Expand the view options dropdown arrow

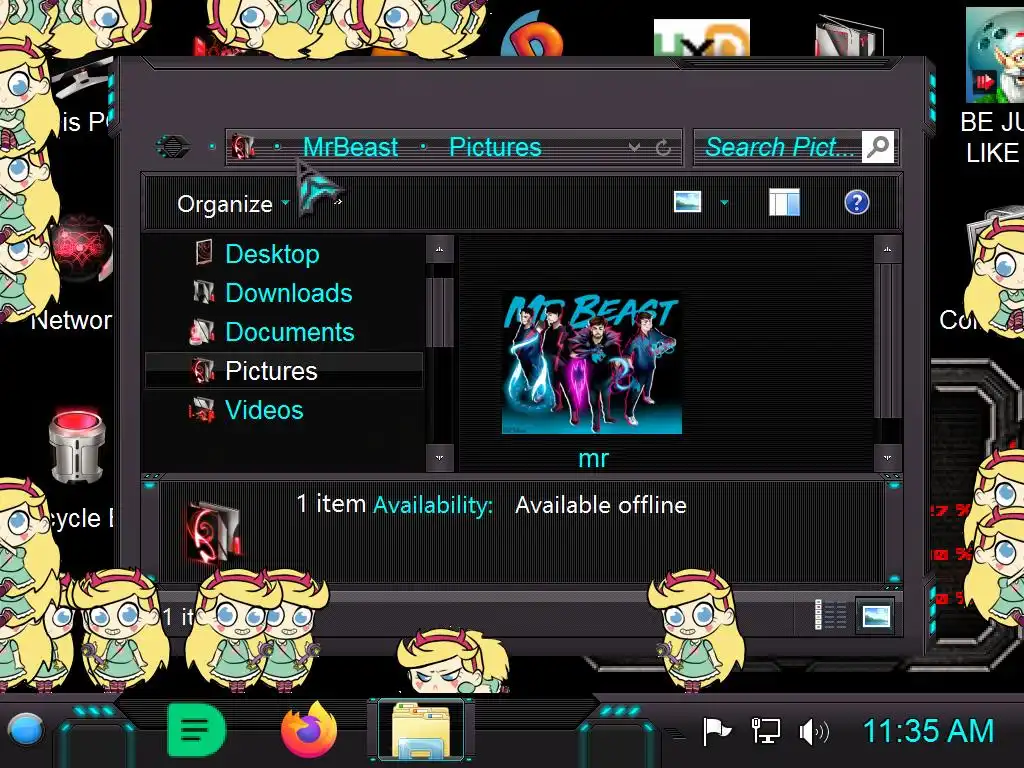pyautogui.click(x=724, y=202)
